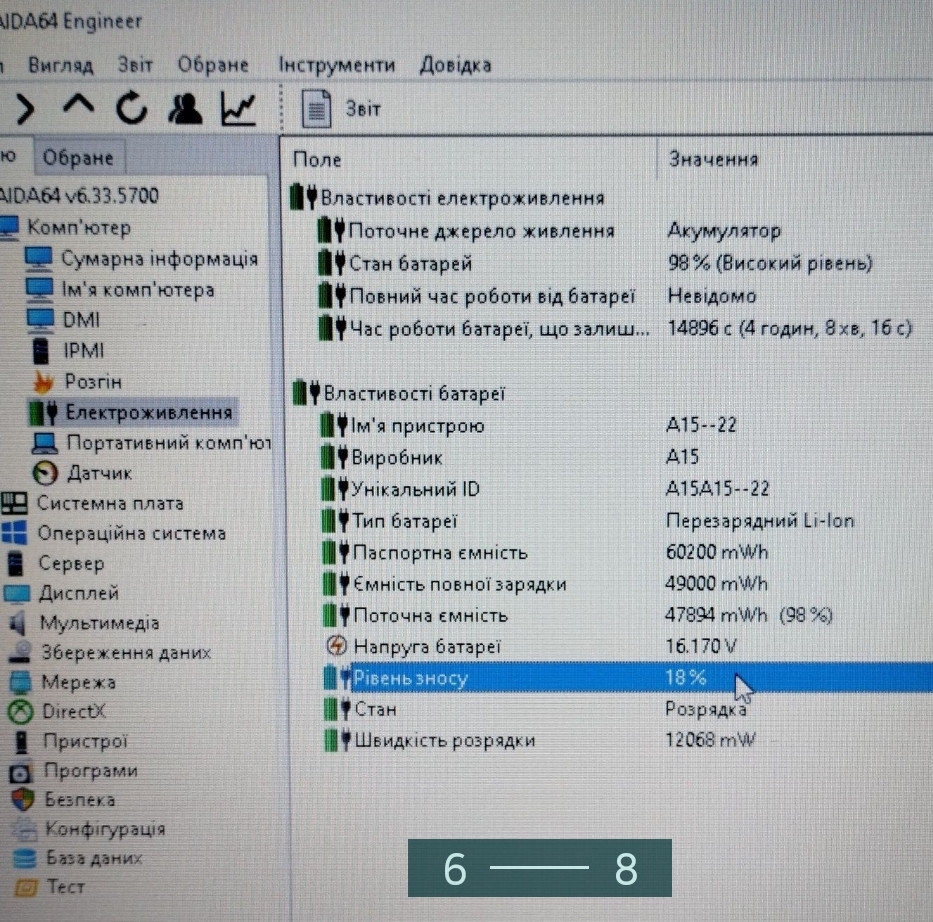Click the line chart icon on the toolbar
The height and width of the screenshot is (922, 933).
point(239,108)
